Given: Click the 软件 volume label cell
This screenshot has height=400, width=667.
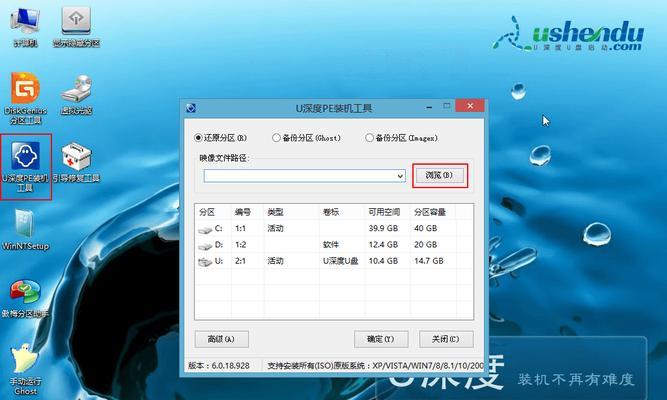Looking at the screenshot, I should (331, 245).
